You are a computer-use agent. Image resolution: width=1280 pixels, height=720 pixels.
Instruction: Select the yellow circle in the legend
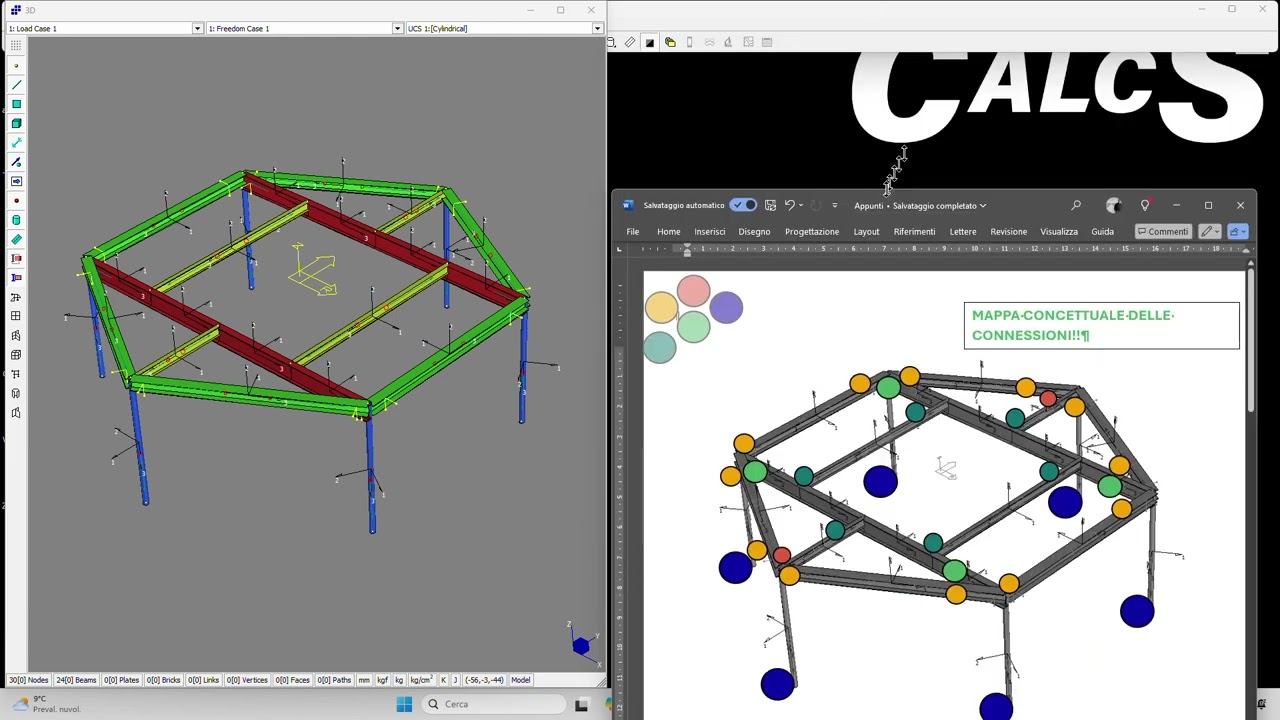(x=661, y=309)
